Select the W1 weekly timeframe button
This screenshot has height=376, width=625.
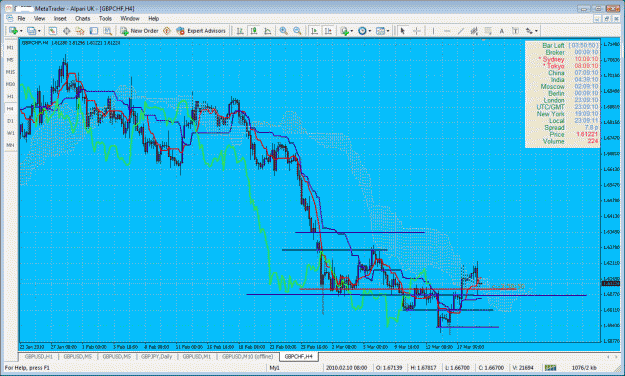(10, 133)
